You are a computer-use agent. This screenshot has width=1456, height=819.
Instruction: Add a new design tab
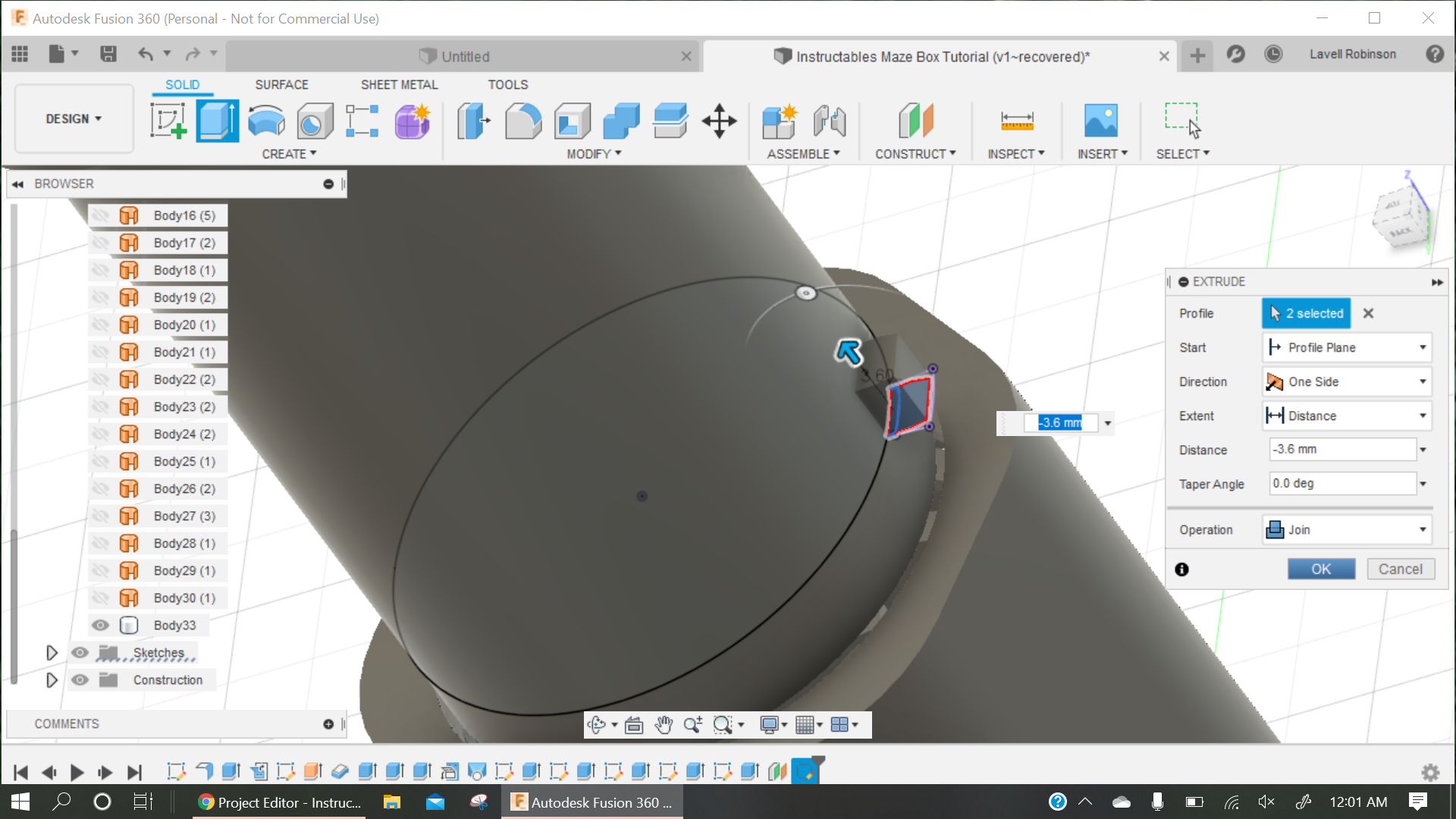(x=1197, y=55)
